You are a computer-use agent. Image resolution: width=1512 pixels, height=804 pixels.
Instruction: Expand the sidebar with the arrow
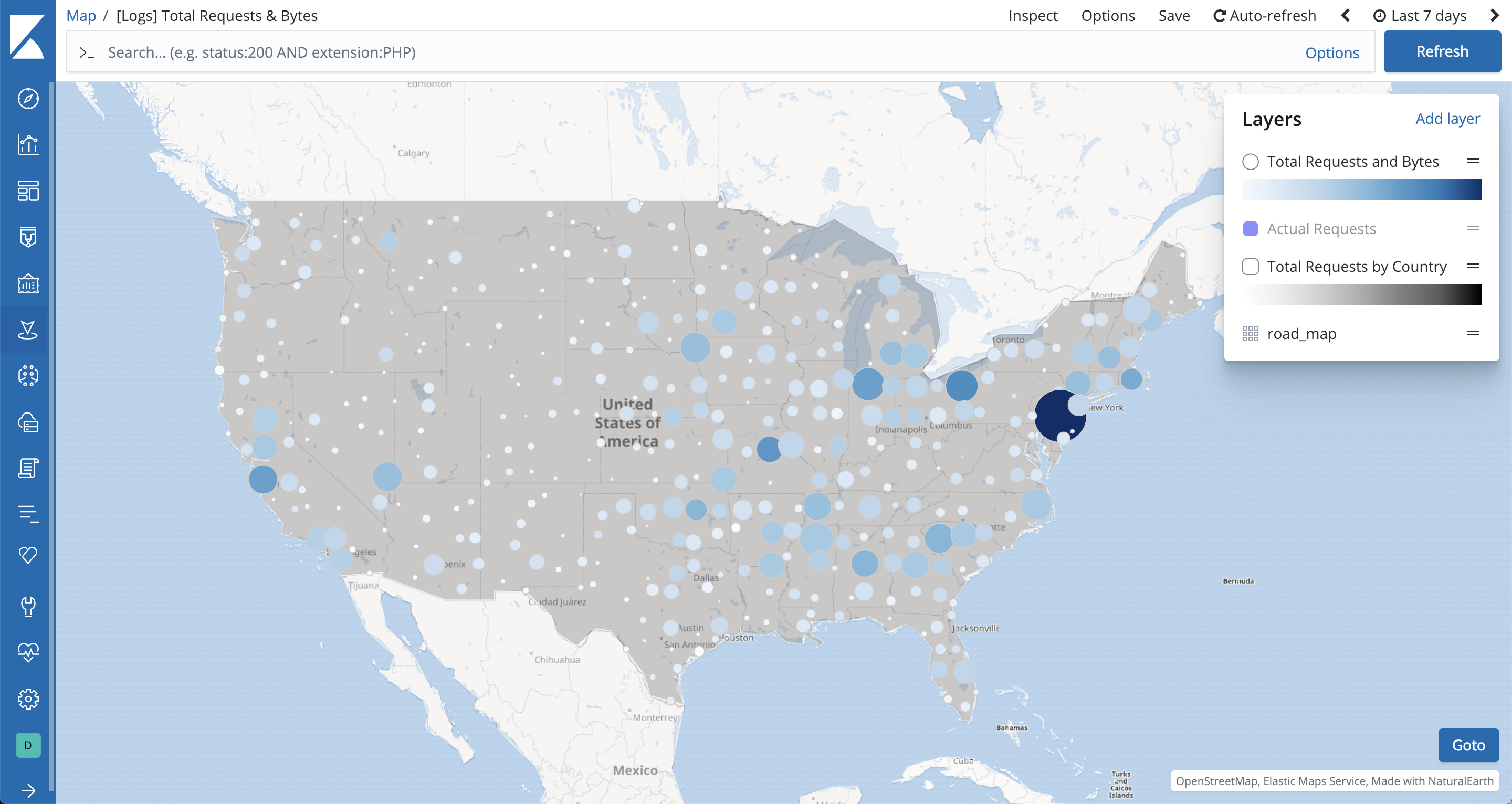coord(28,790)
